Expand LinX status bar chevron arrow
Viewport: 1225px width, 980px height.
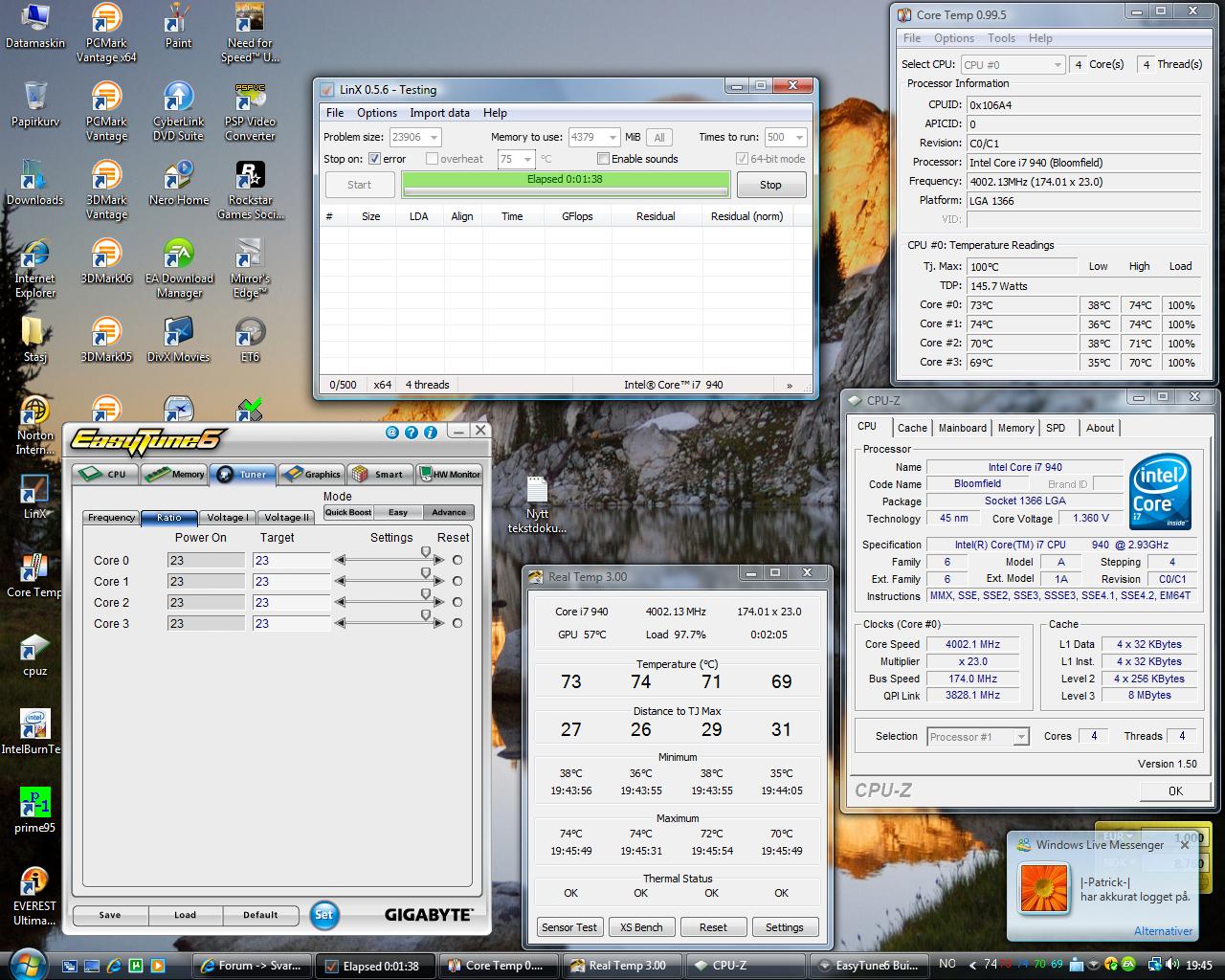click(x=790, y=385)
